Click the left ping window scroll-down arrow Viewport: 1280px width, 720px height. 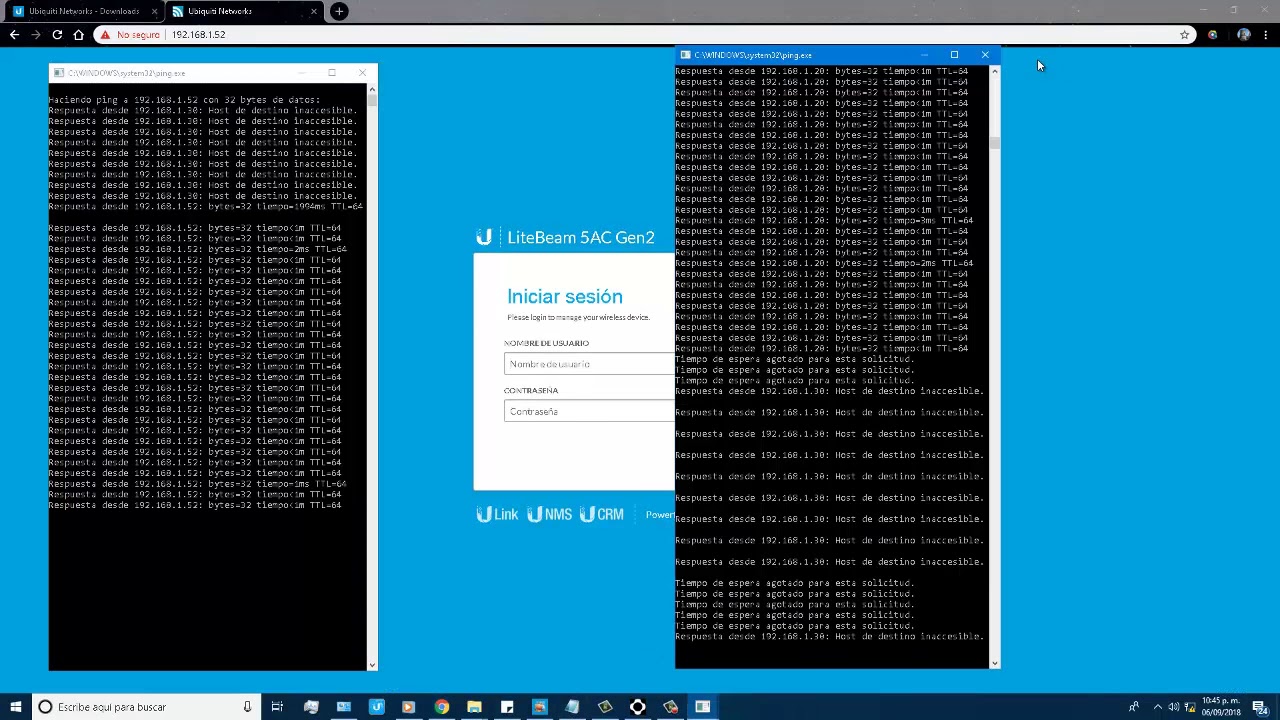click(x=372, y=664)
